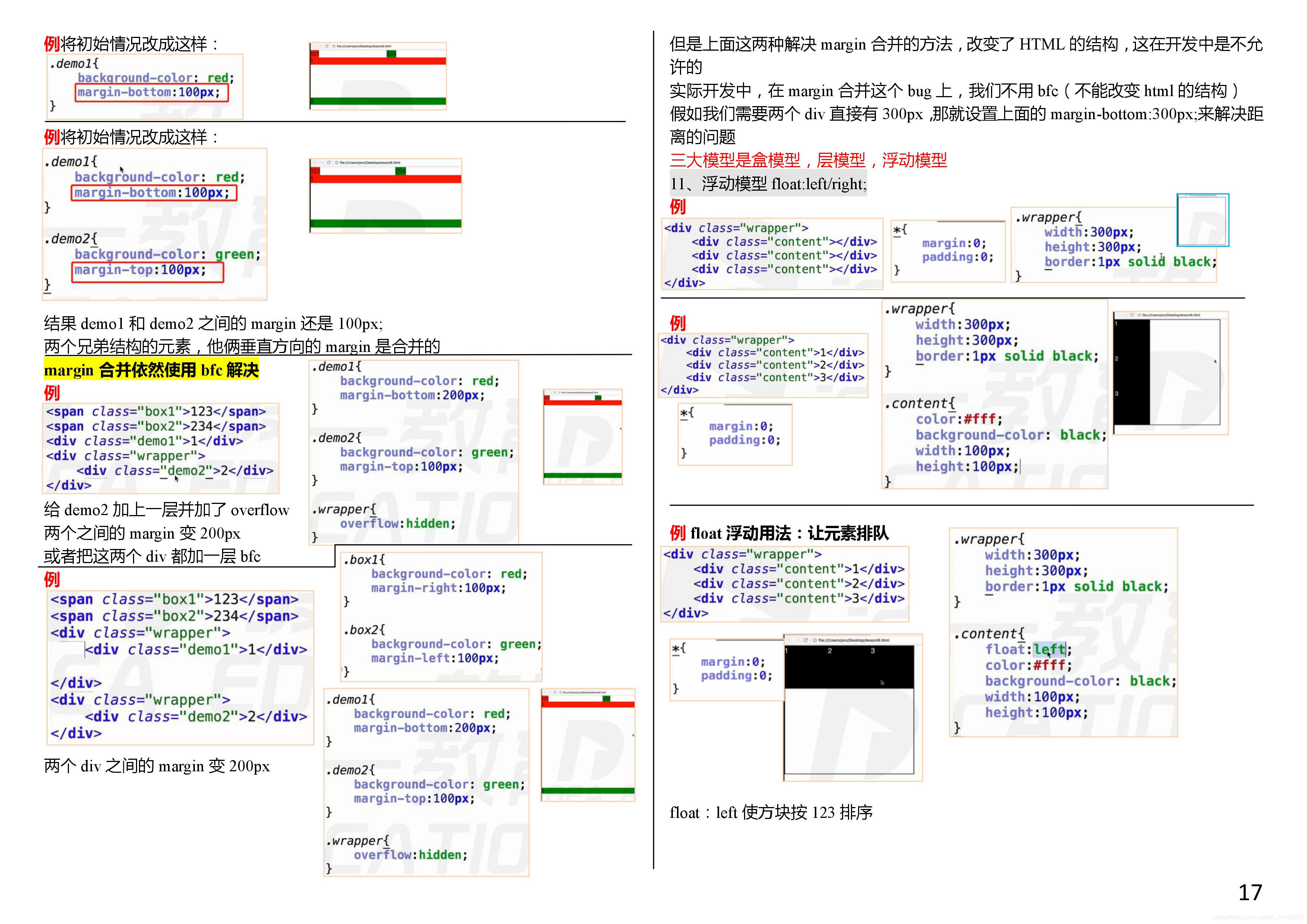
Task: Click info icon beside URL in vertical column screenshot
Action: pyautogui.click(x=1139, y=315)
